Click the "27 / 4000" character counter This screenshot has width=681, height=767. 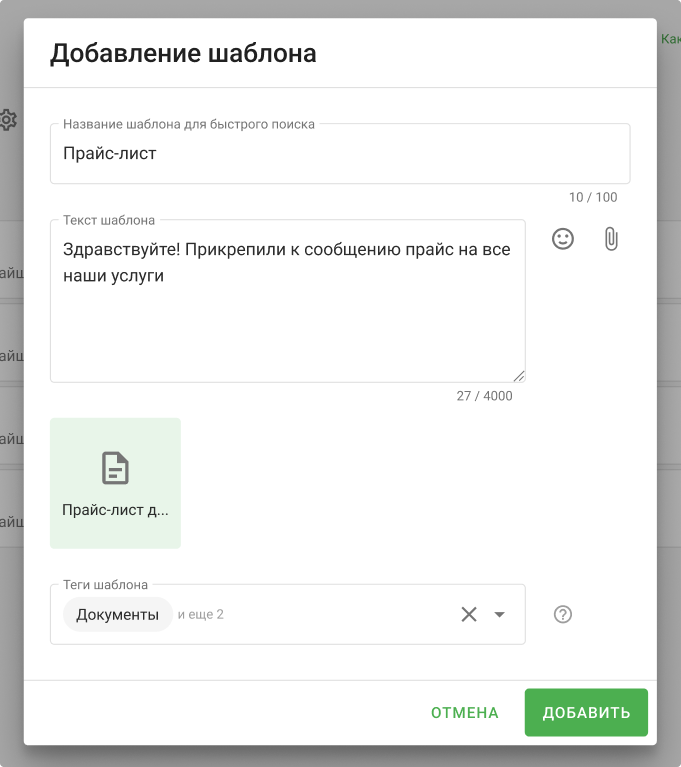click(484, 396)
